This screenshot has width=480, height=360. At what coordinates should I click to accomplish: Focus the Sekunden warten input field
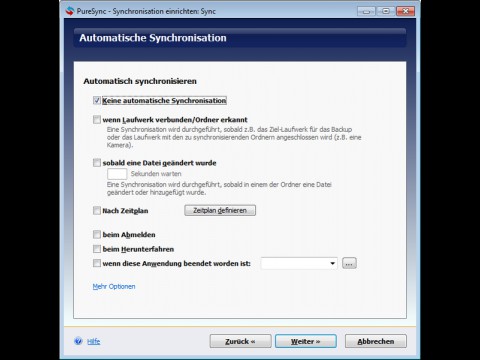tap(117, 174)
